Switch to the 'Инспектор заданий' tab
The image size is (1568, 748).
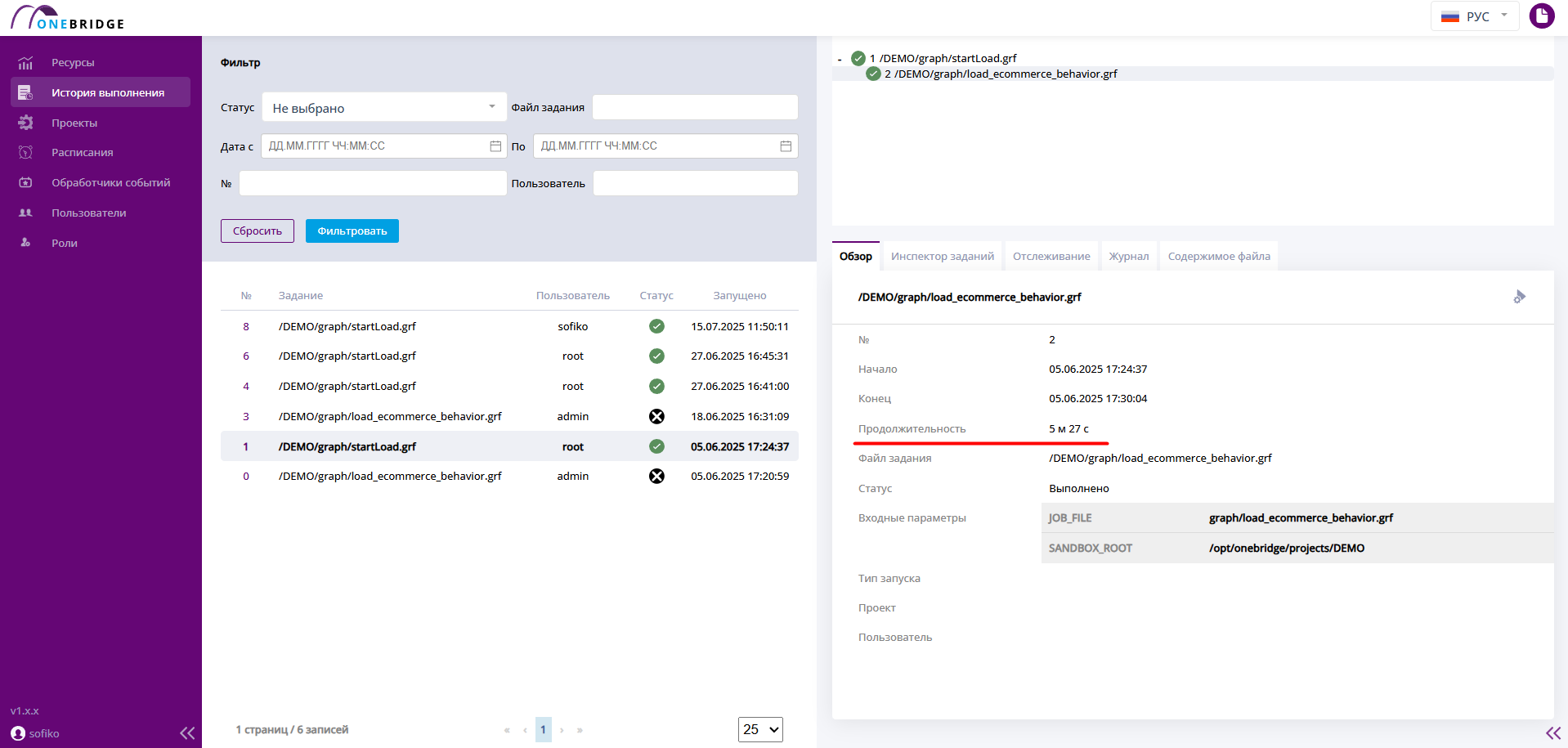point(943,257)
